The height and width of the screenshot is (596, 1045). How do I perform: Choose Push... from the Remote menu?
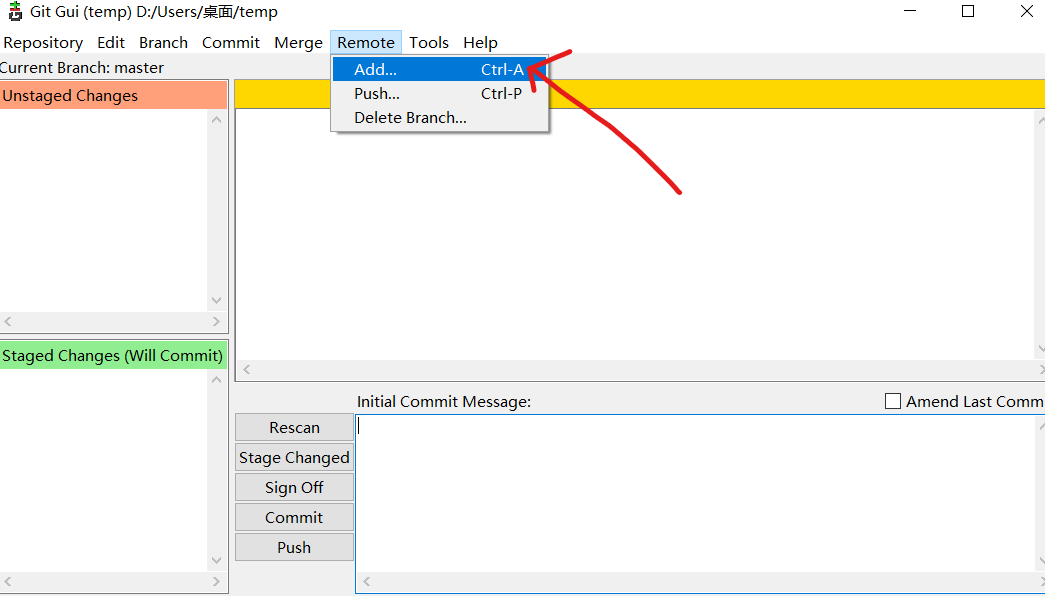click(440, 93)
